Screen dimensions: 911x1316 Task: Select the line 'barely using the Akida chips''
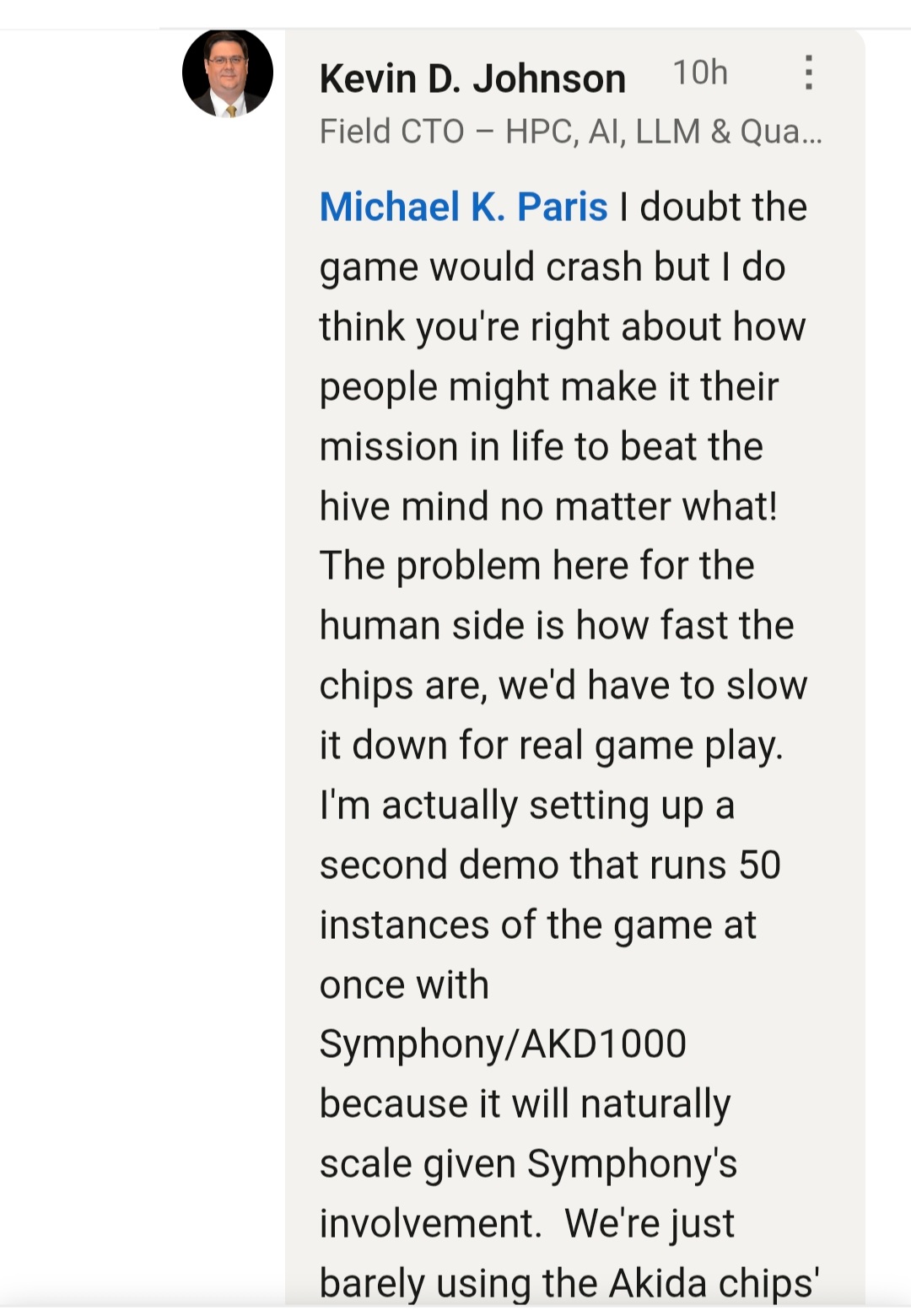(569, 1283)
